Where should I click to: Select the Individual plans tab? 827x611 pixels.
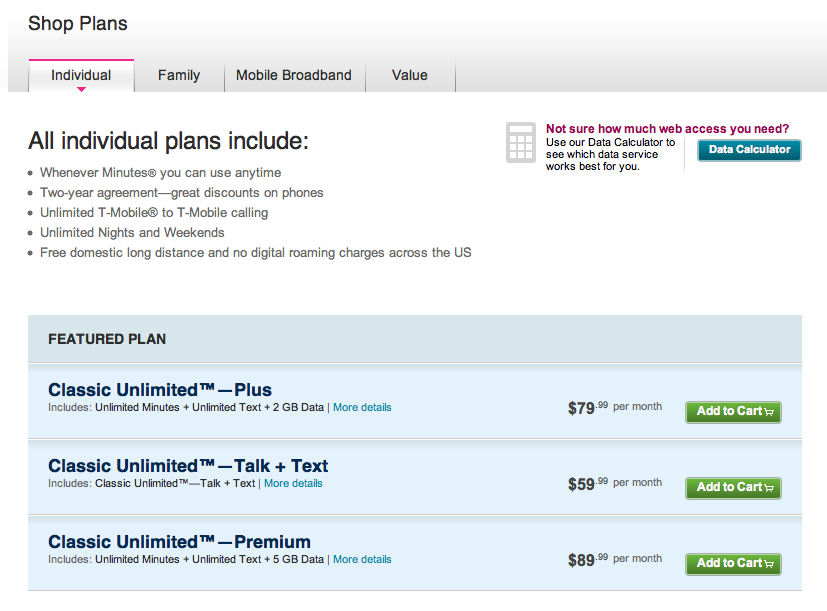81,75
